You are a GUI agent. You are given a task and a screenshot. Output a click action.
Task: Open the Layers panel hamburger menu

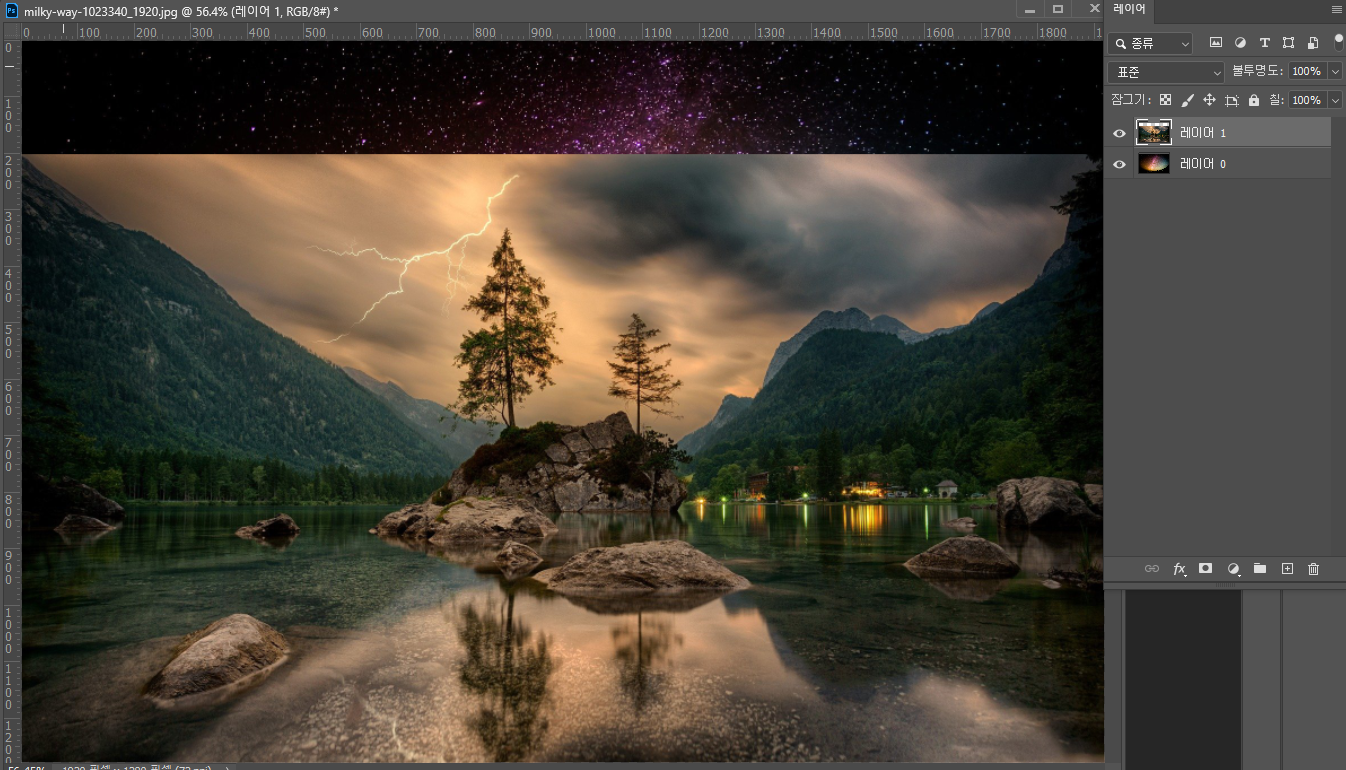1337,8
